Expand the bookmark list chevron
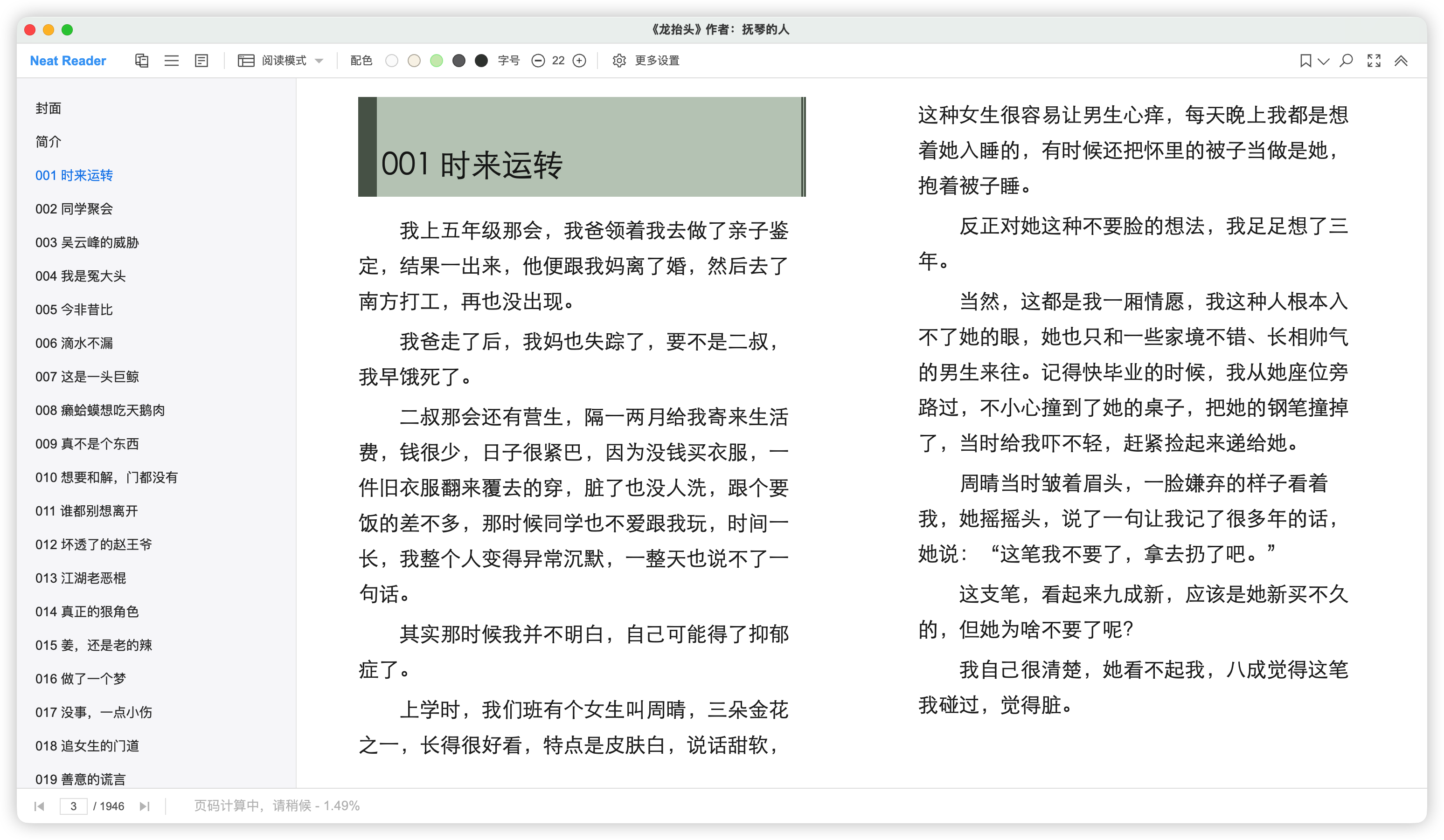The image size is (1444, 840). pos(1323,61)
